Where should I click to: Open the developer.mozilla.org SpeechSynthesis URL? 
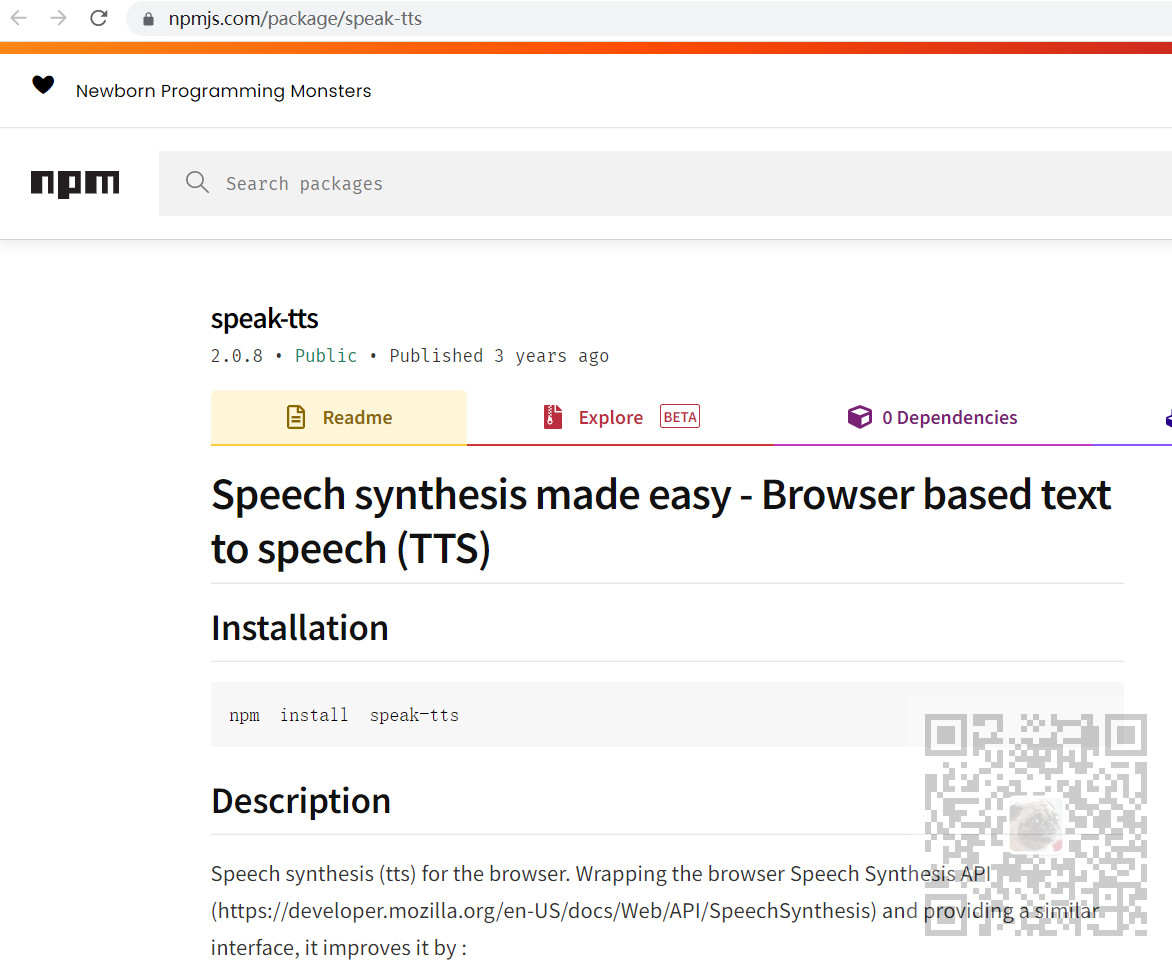[x=543, y=911]
